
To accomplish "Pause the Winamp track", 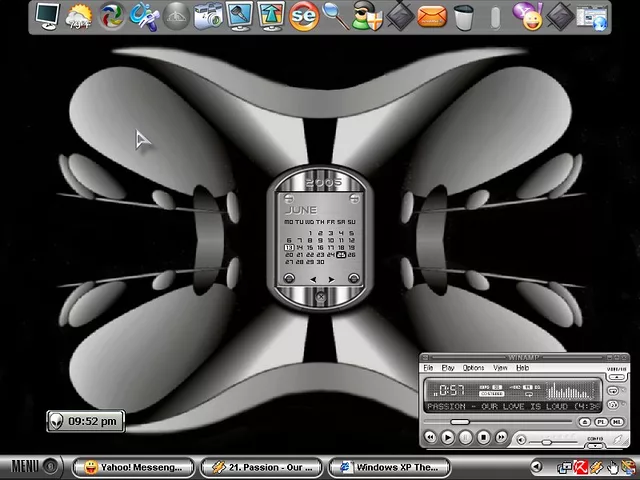I will tap(466, 437).
